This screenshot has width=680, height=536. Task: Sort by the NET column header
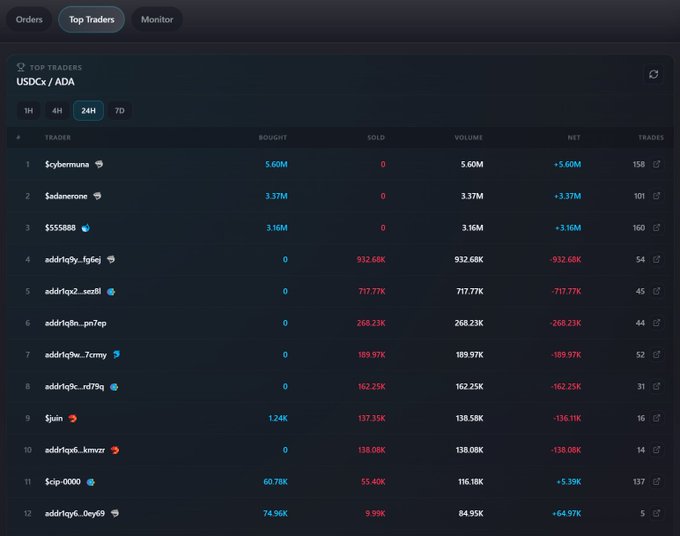point(574,137)
